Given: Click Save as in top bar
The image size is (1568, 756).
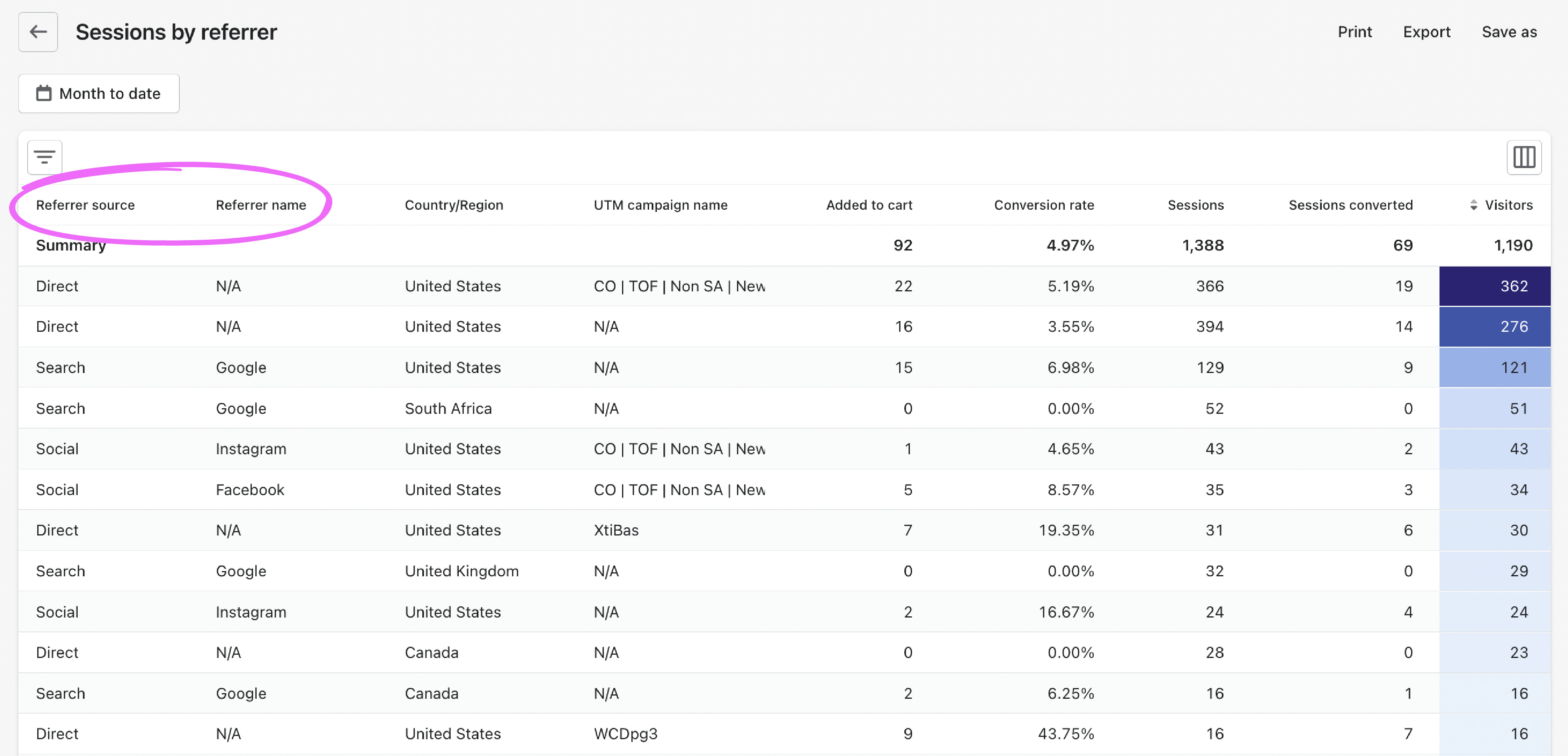Looking at the screenshot, I should pos(1508,32).
